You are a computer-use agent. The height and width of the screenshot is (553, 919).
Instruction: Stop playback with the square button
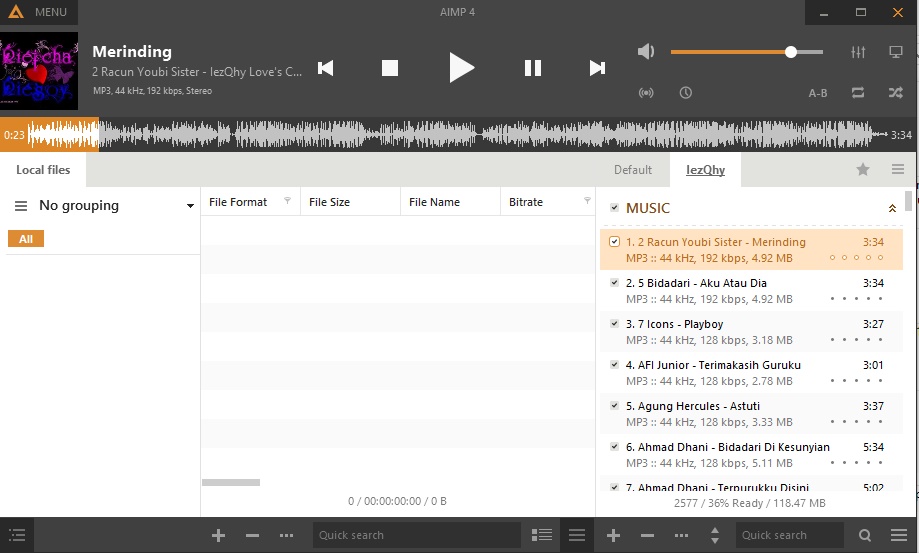(x=390, y=68)
